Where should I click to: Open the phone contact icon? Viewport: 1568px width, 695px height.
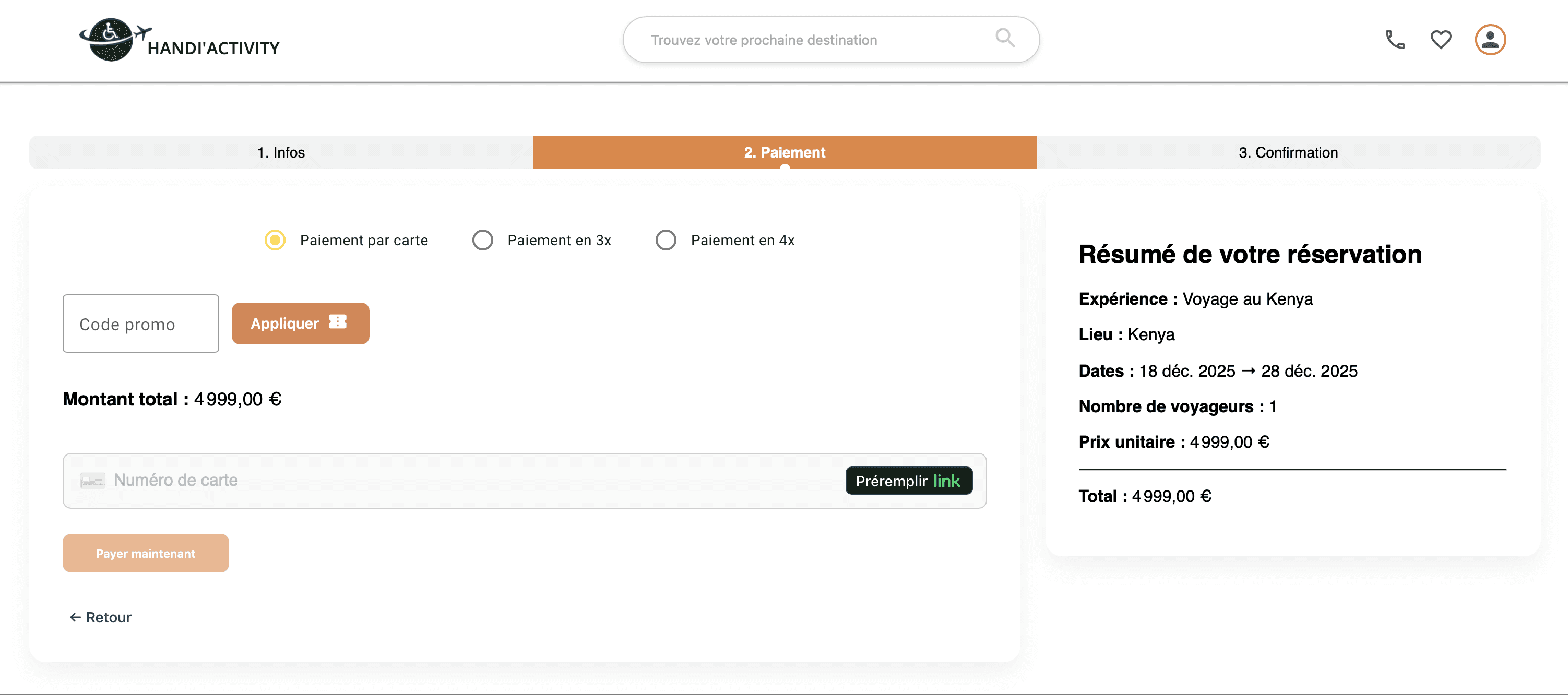point(1395,40)
